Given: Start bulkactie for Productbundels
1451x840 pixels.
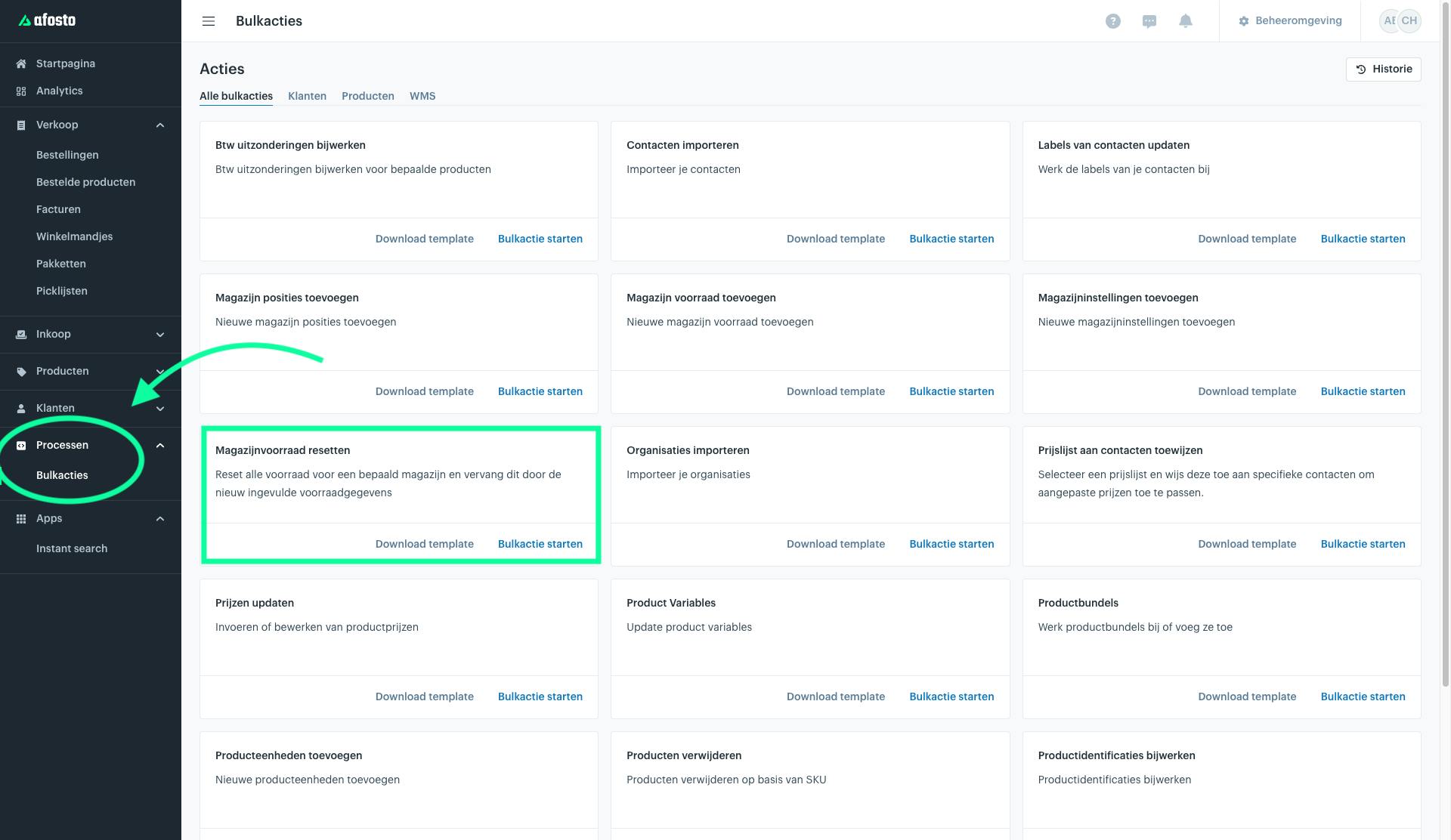Looking at the screenshot, I should coord(1363,696).
